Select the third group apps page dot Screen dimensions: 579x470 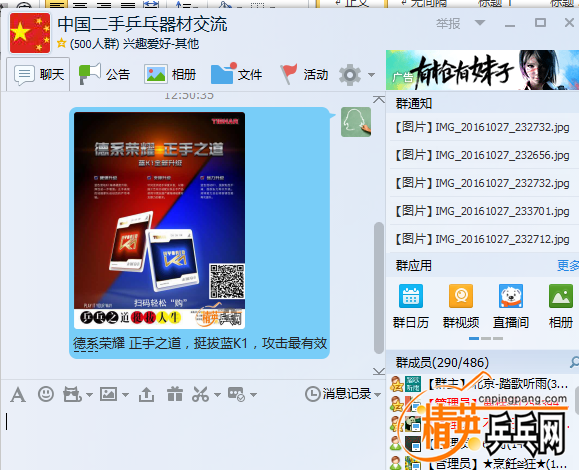pos(498,339)
